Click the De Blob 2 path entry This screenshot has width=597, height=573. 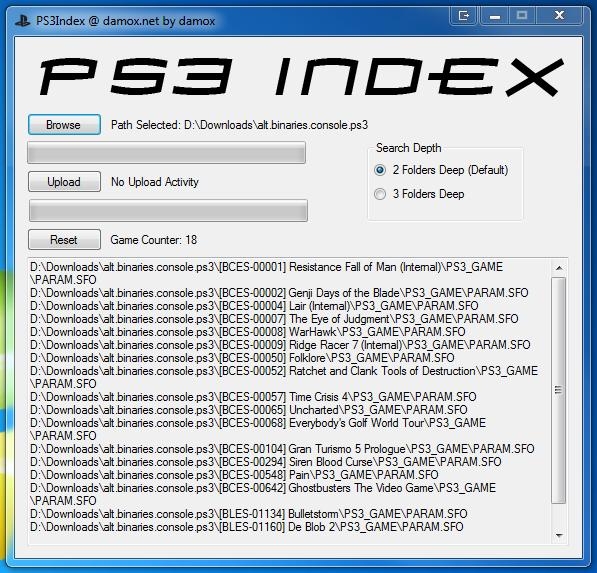click(247, 527)
